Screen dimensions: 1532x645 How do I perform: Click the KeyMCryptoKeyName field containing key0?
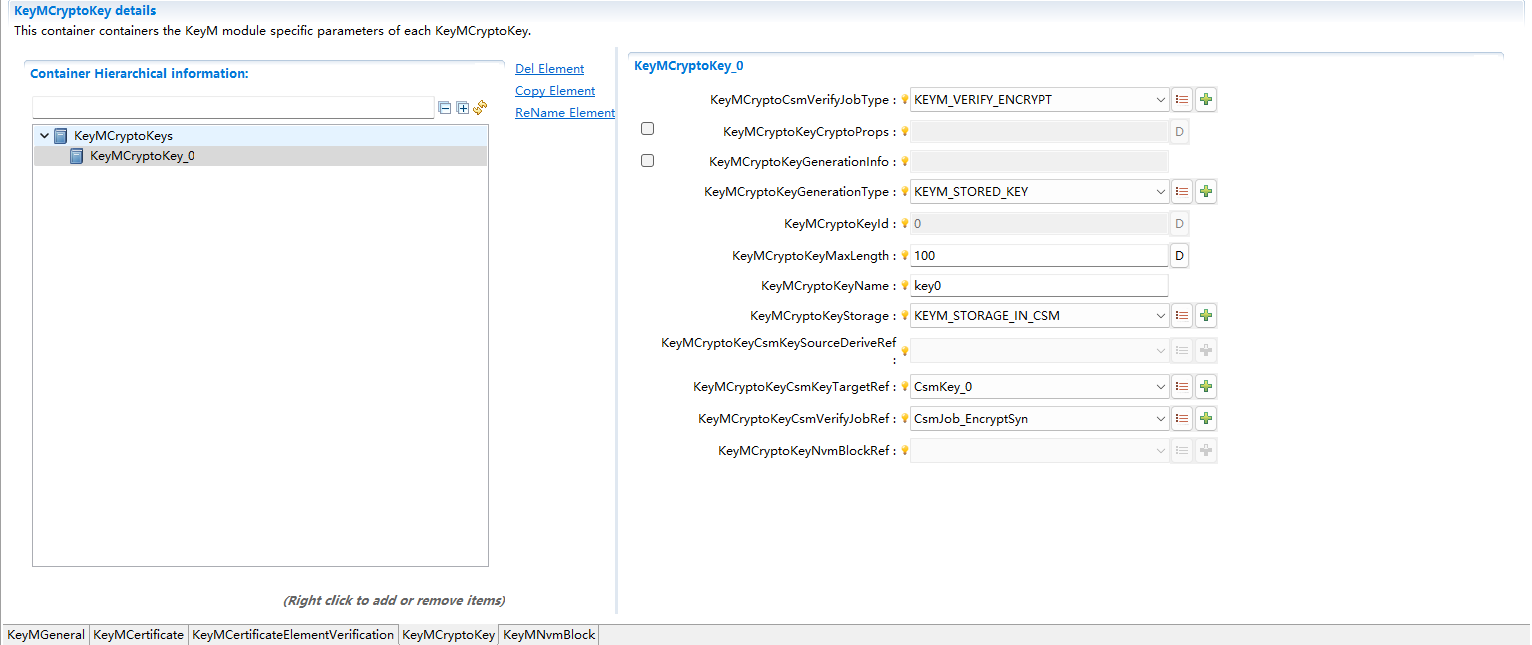(x=1038, y=286)
